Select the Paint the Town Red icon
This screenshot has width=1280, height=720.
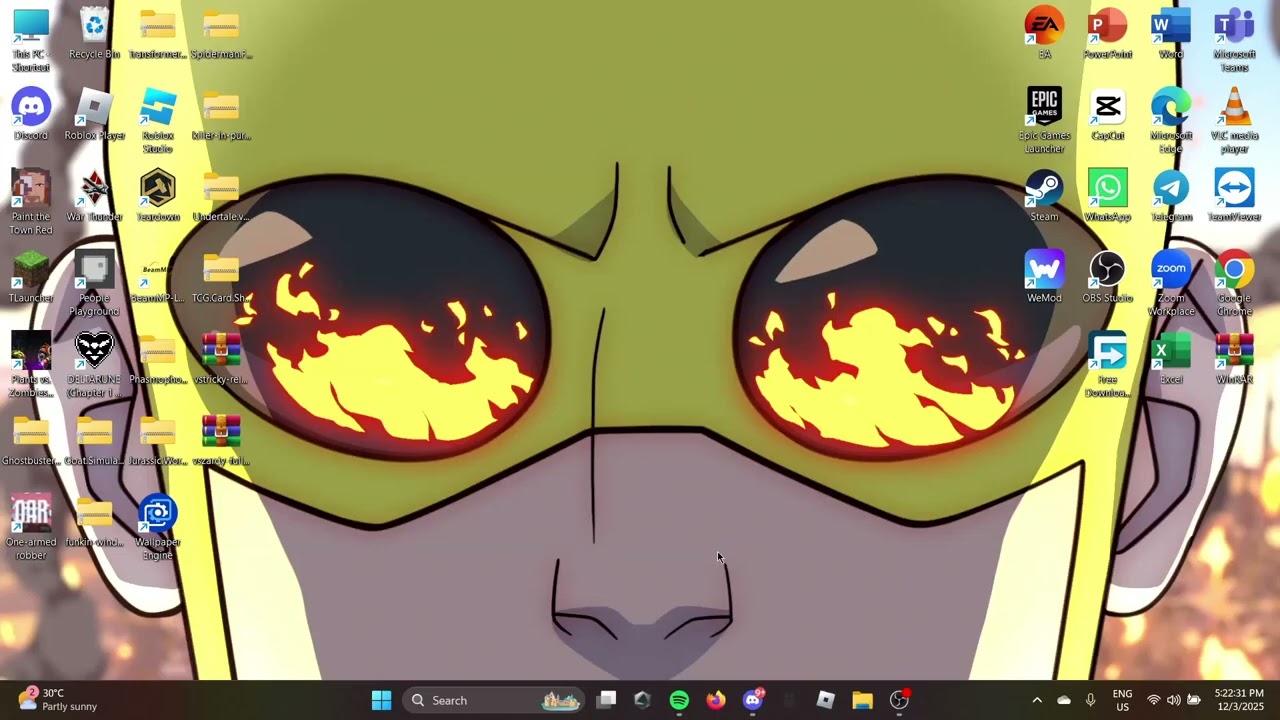pos(31,202)
